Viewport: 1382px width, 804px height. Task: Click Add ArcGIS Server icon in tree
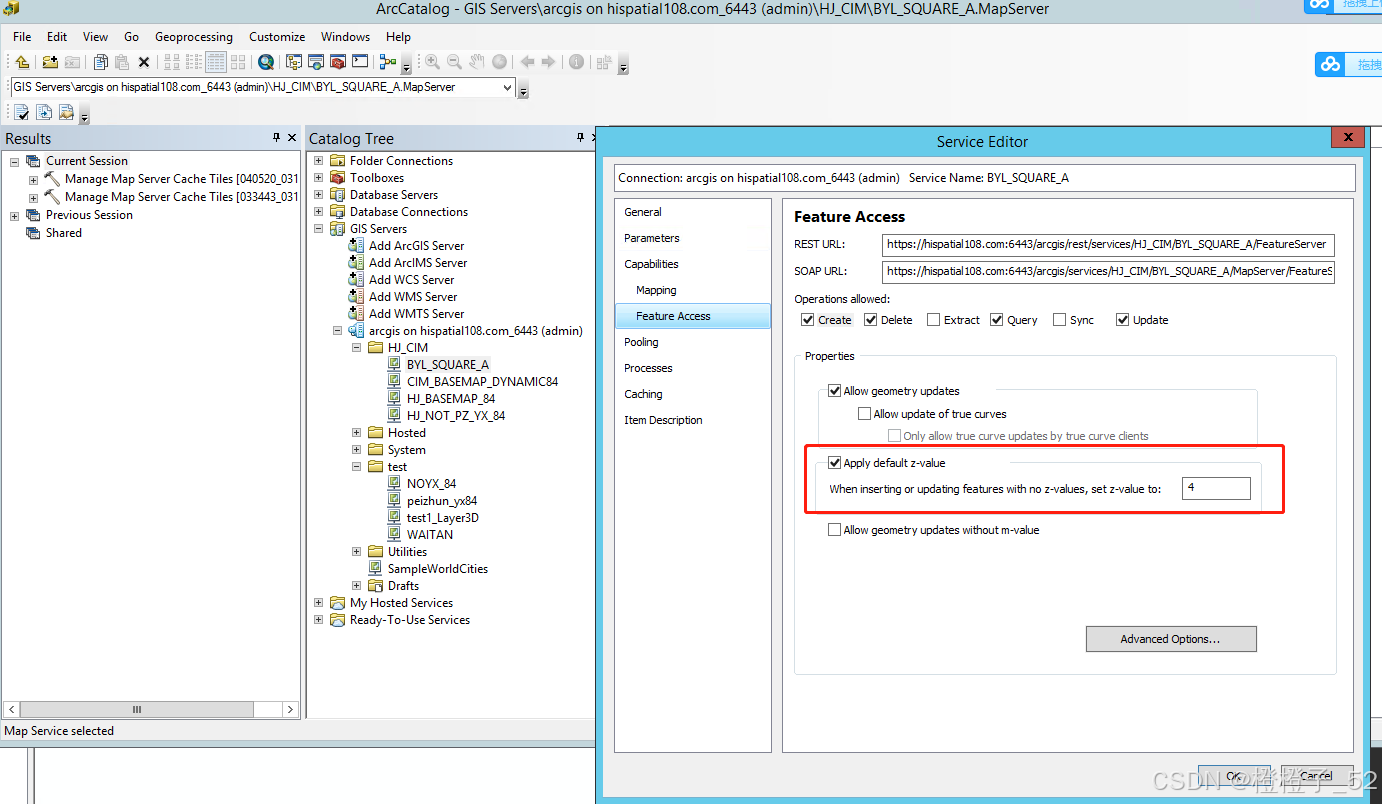click(x=356, y=246)
